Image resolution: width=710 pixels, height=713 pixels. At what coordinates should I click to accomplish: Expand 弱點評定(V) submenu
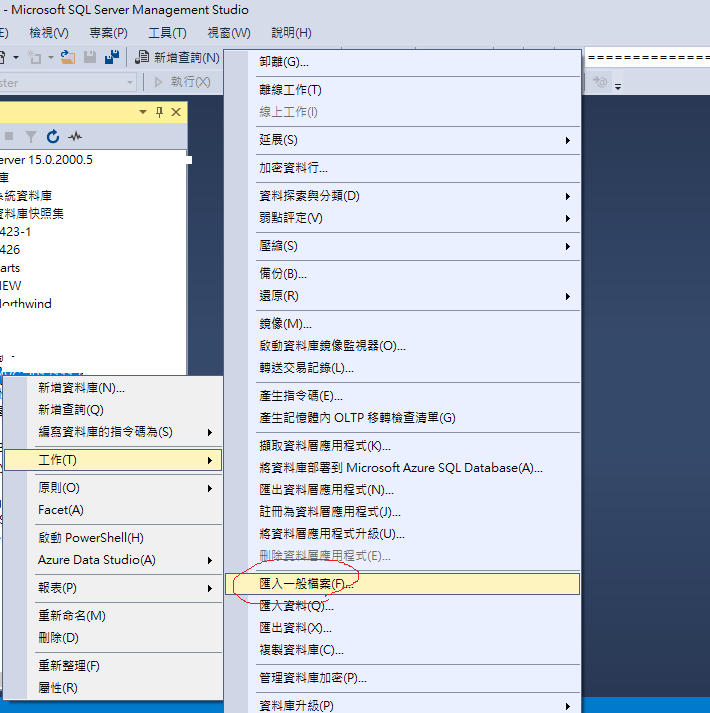click(x=403, y=218)
